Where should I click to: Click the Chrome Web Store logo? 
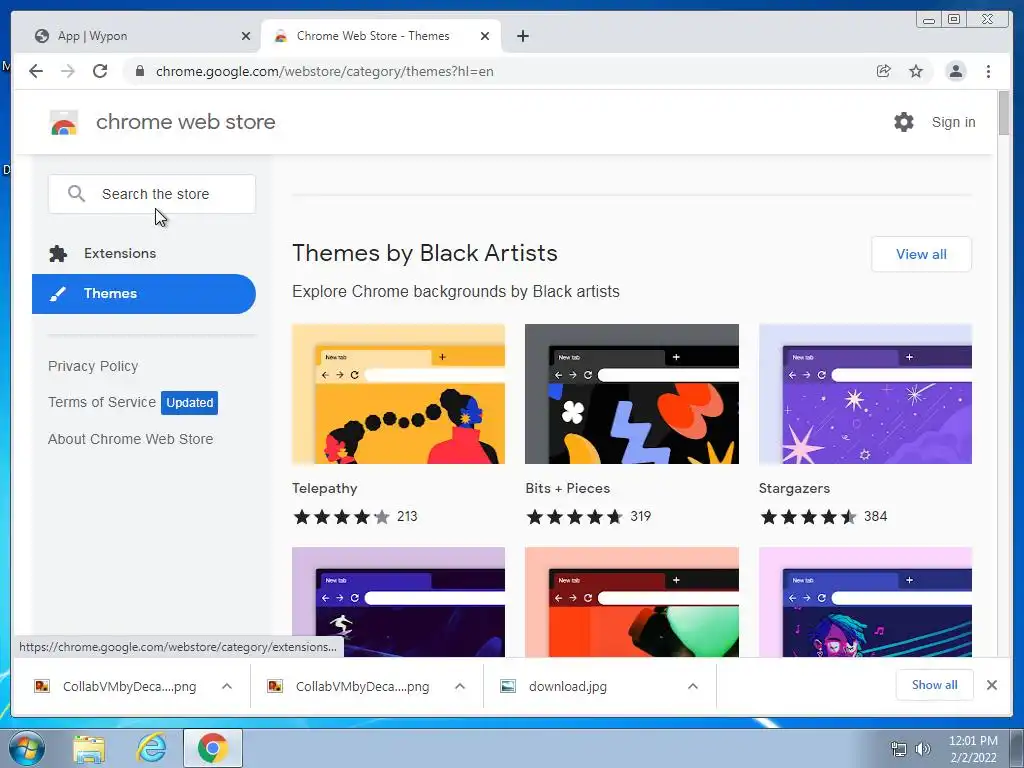tap(64, 122)
